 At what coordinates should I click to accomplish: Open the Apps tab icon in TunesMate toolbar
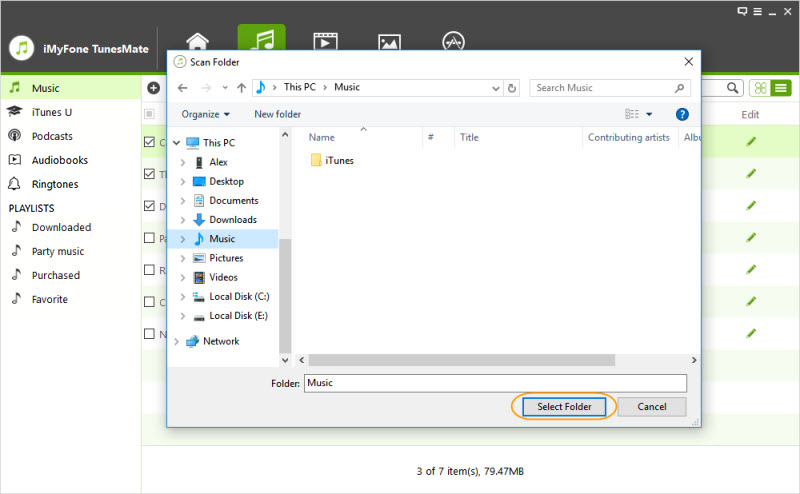453,41
